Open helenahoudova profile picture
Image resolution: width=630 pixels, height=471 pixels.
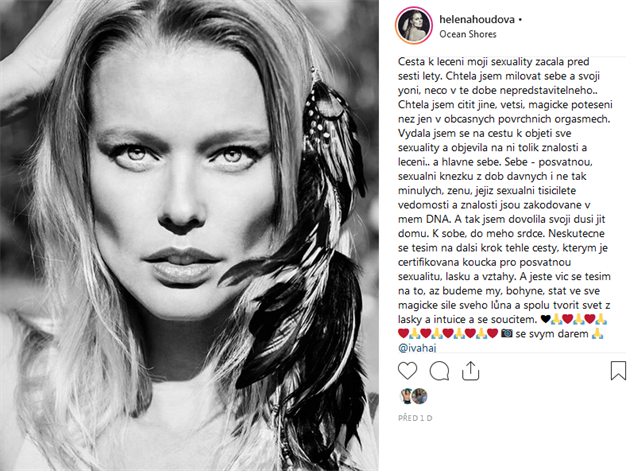[414, 25]
